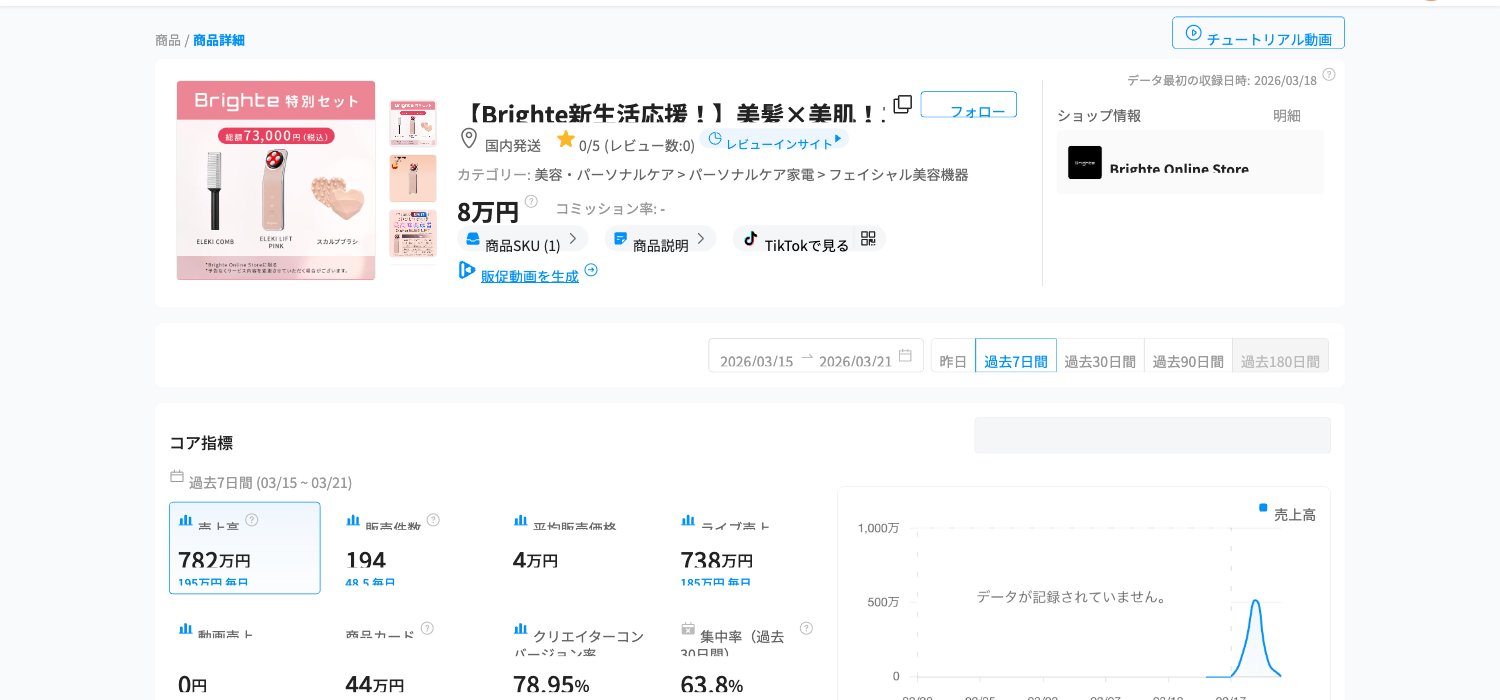Select the first product thumbnail image
The width and height of the screenshot is (1500, 700).
[x=413, y=122]
